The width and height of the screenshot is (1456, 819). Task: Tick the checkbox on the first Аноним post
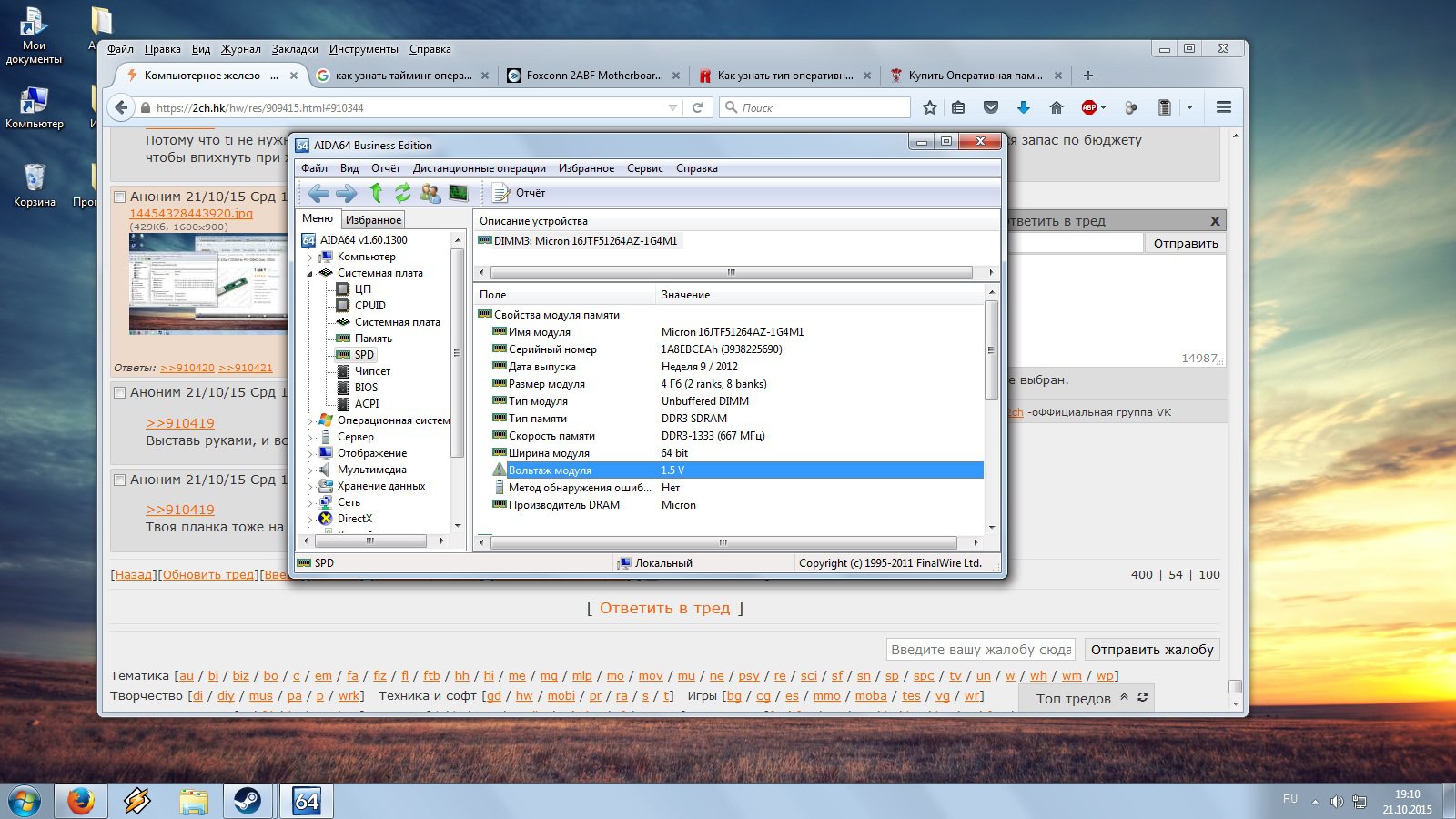click(119, 197)
